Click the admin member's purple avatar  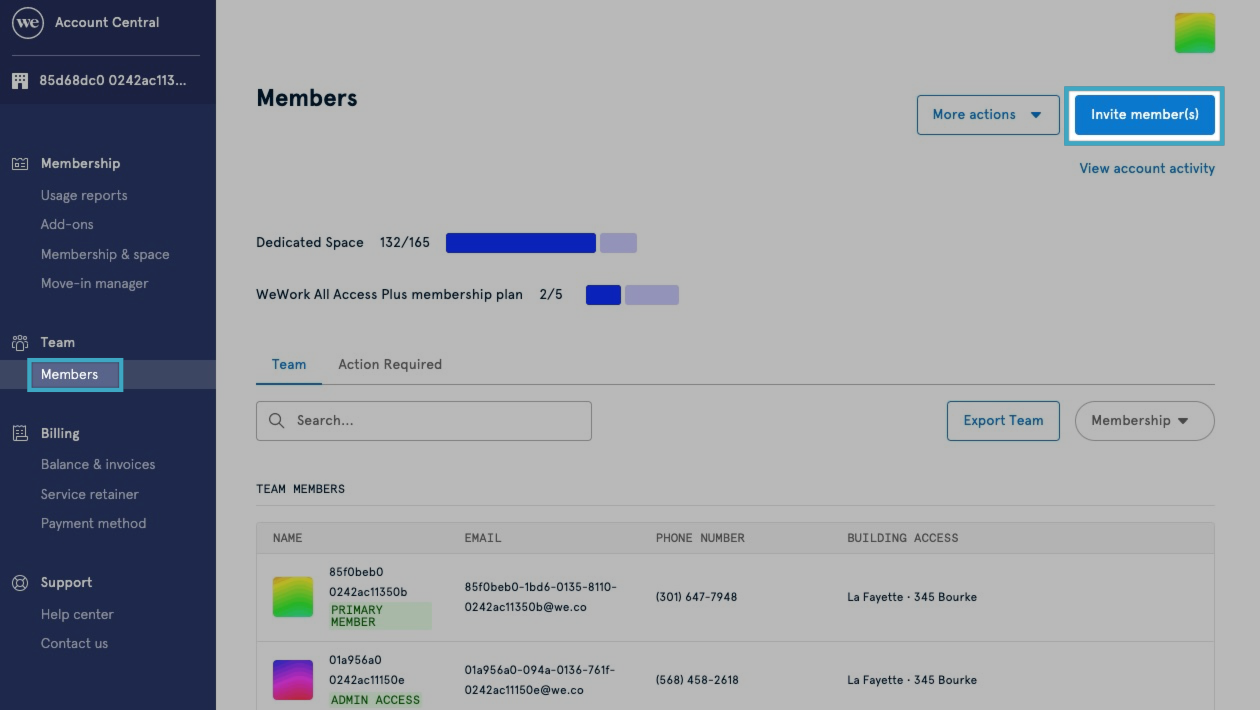point(292,679)
